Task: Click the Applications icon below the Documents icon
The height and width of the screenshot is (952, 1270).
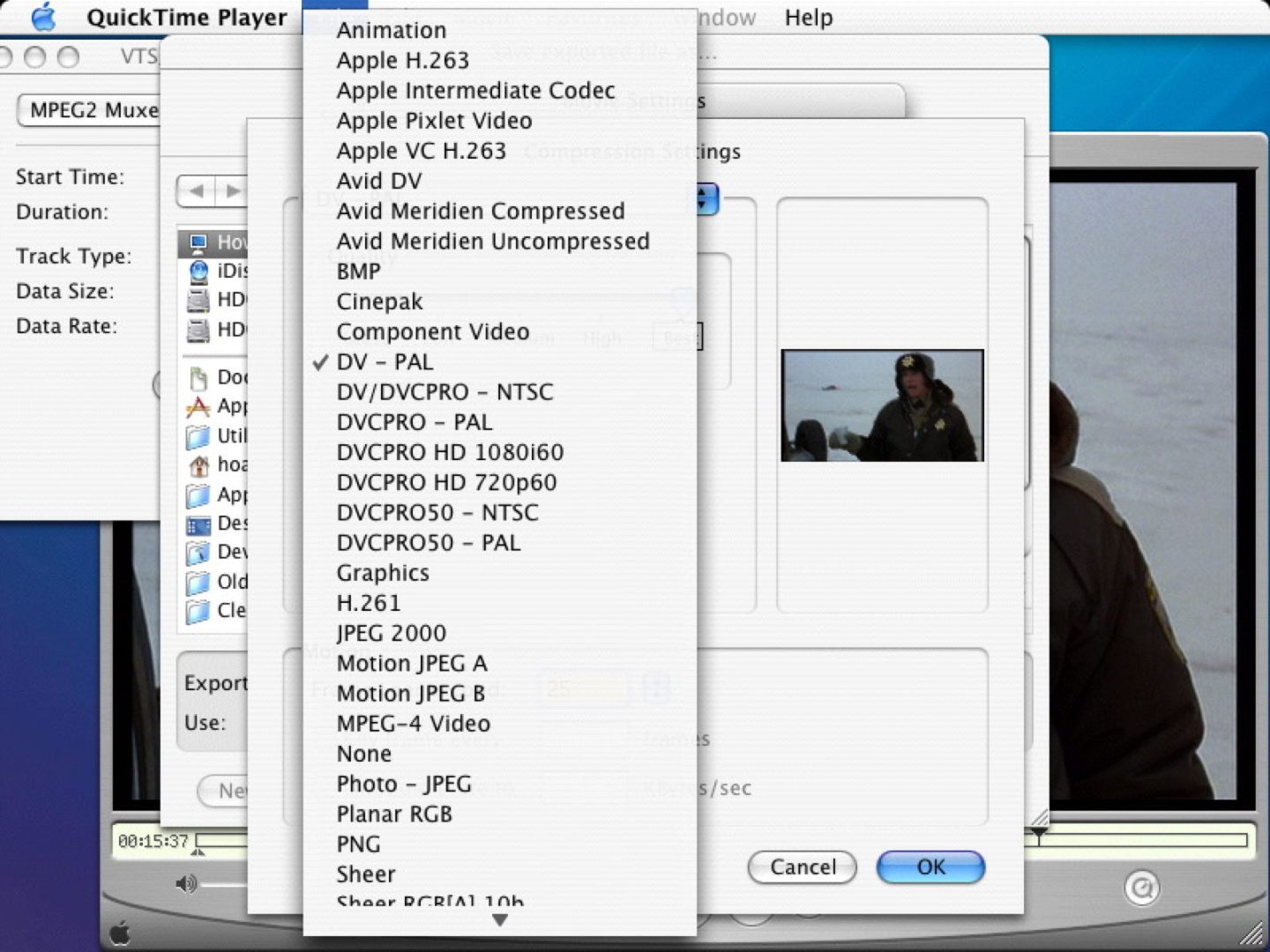Action: pyautogui.click(x=198, y=406)
